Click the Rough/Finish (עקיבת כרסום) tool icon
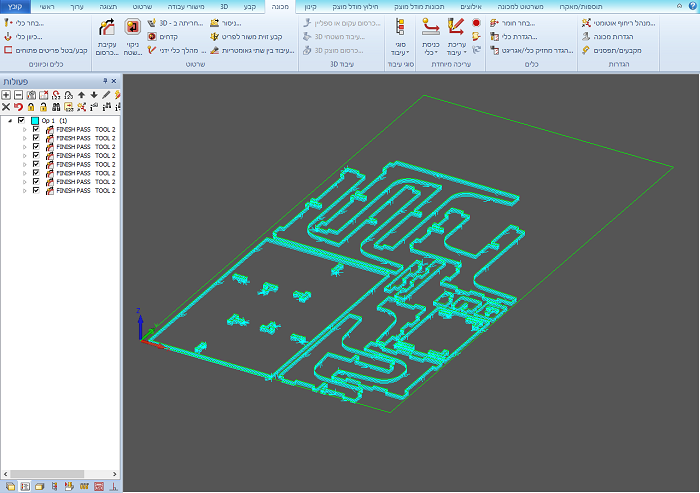The image size is (700, 493). 107,28
